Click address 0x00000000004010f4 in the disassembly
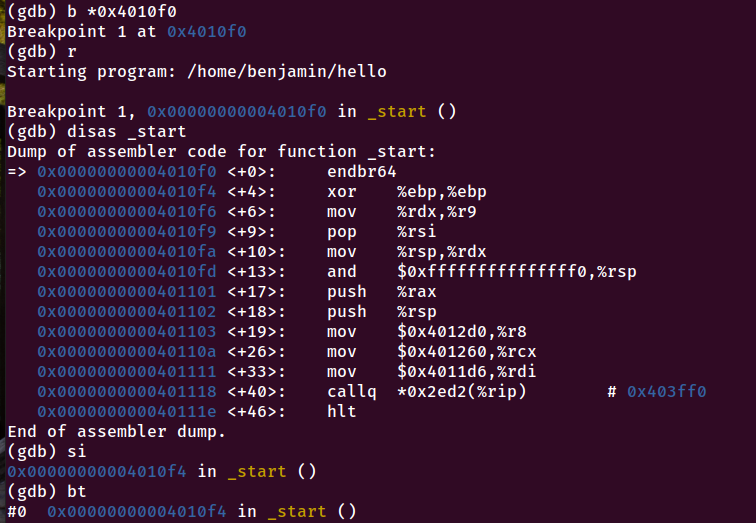Screen dimensions: 756x523 (127, 192)
